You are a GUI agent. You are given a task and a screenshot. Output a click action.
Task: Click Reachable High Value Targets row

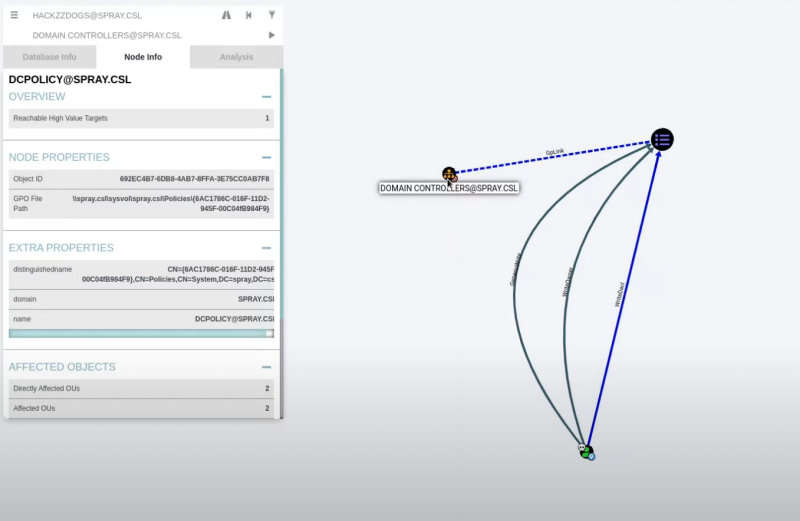coord(141,118)
